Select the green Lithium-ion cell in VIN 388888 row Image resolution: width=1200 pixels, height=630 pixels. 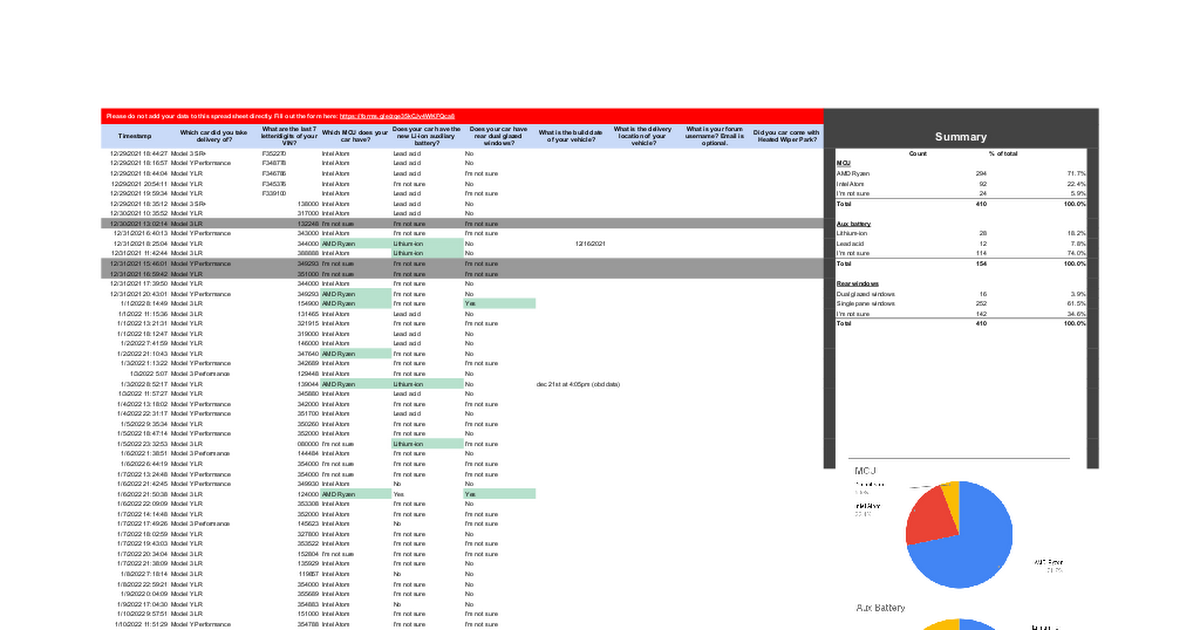pyautogui.click(x=427, y=254)
